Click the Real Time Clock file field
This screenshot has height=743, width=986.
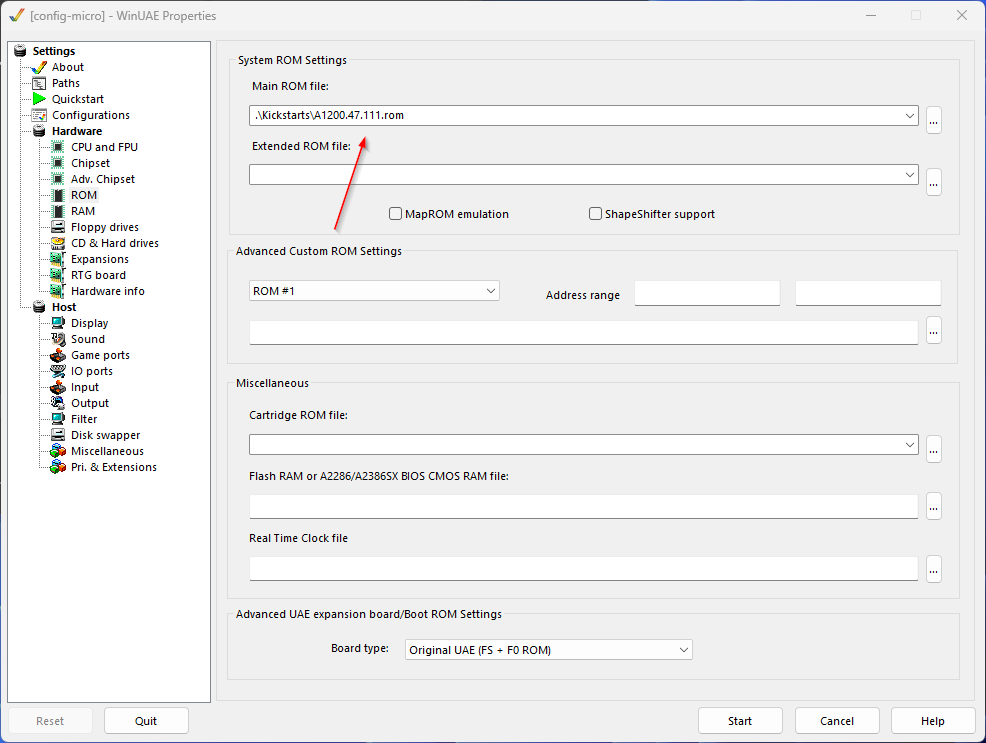tap(584, 568)
